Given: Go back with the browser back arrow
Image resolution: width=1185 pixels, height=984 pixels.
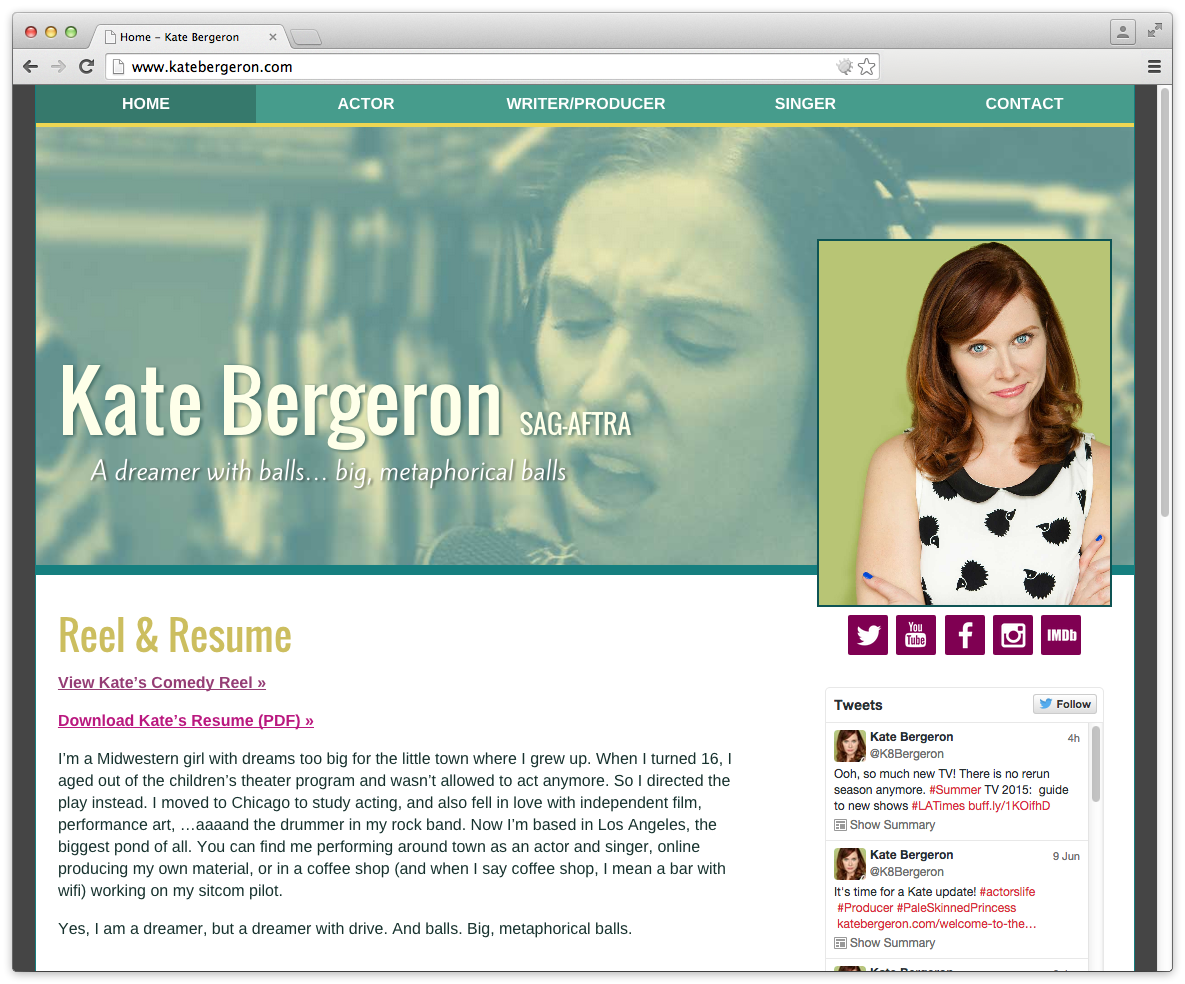Looking at the screenshot, I should click(x=30, y=67).
